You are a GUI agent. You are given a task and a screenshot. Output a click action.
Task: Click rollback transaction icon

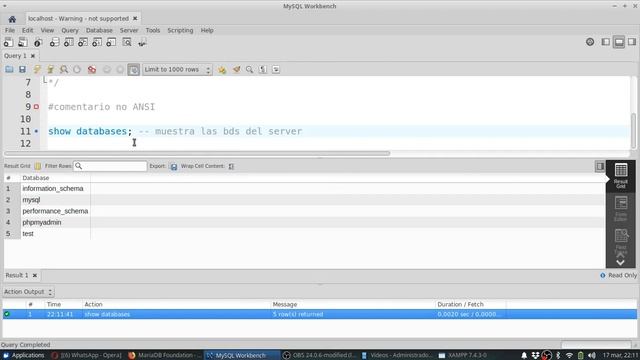click(120, 69)
